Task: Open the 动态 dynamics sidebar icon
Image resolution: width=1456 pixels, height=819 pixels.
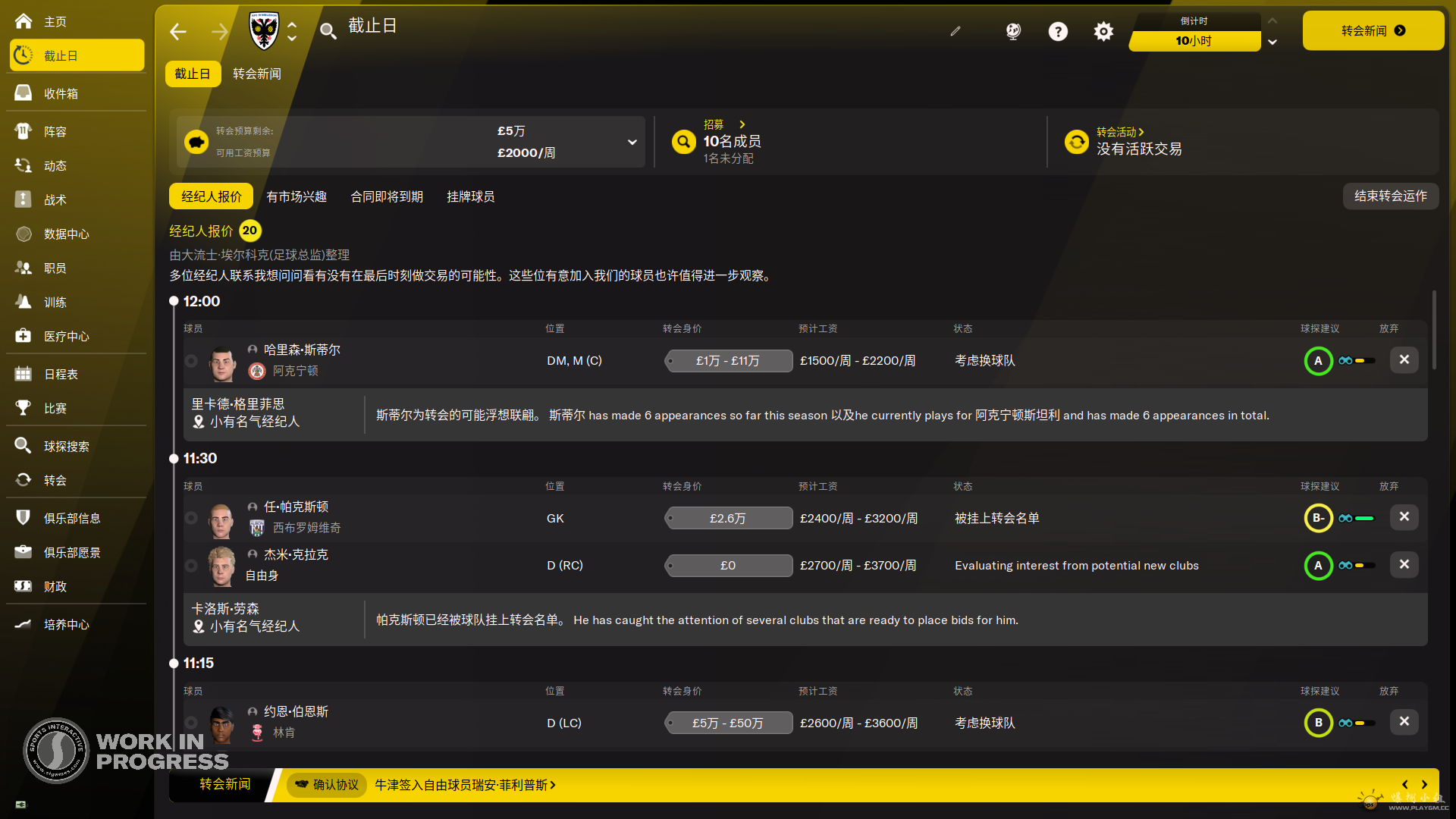Action: (x=24, y=165)
